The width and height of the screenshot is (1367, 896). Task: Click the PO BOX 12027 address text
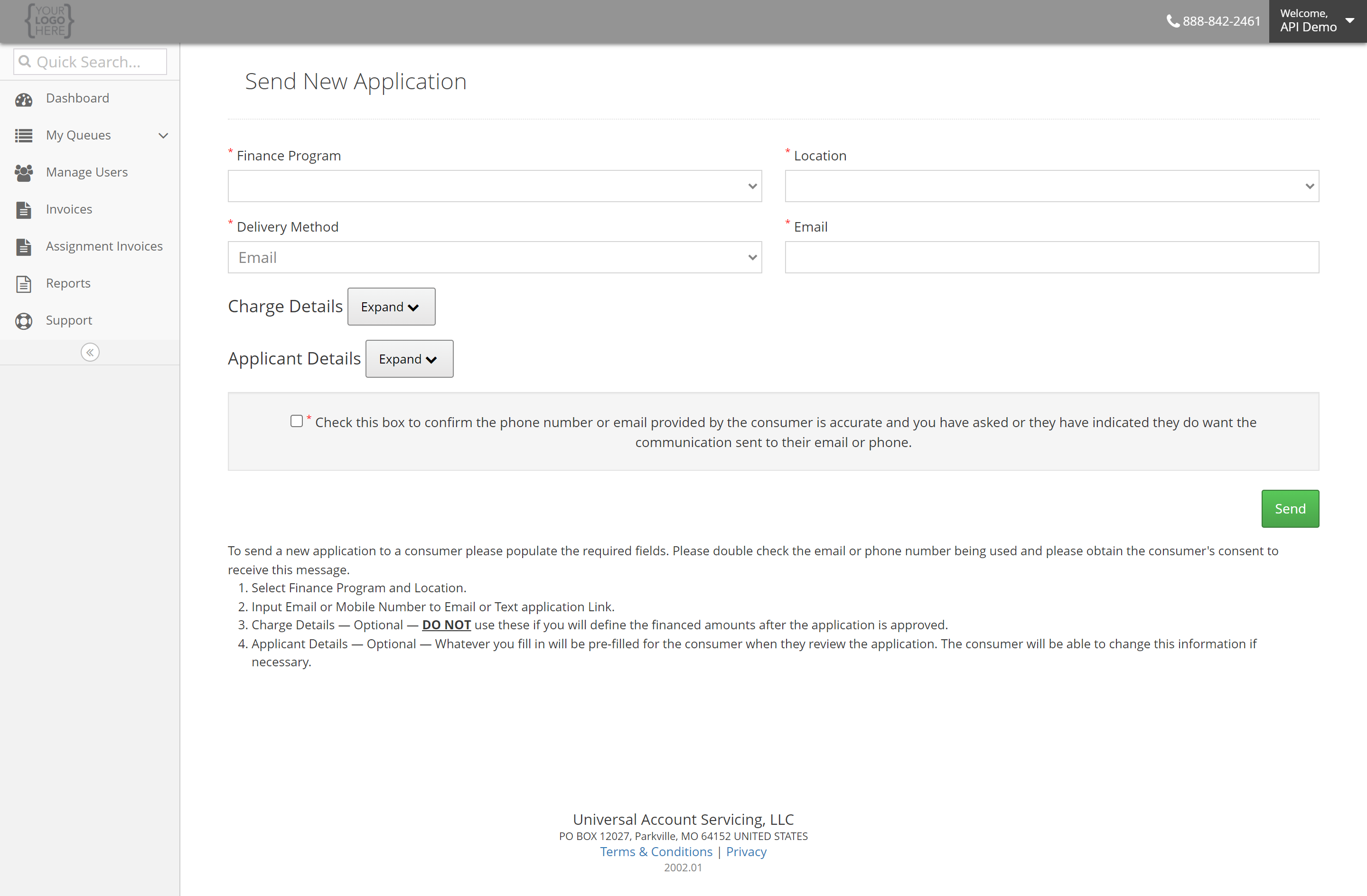click(x=683, y=836)
